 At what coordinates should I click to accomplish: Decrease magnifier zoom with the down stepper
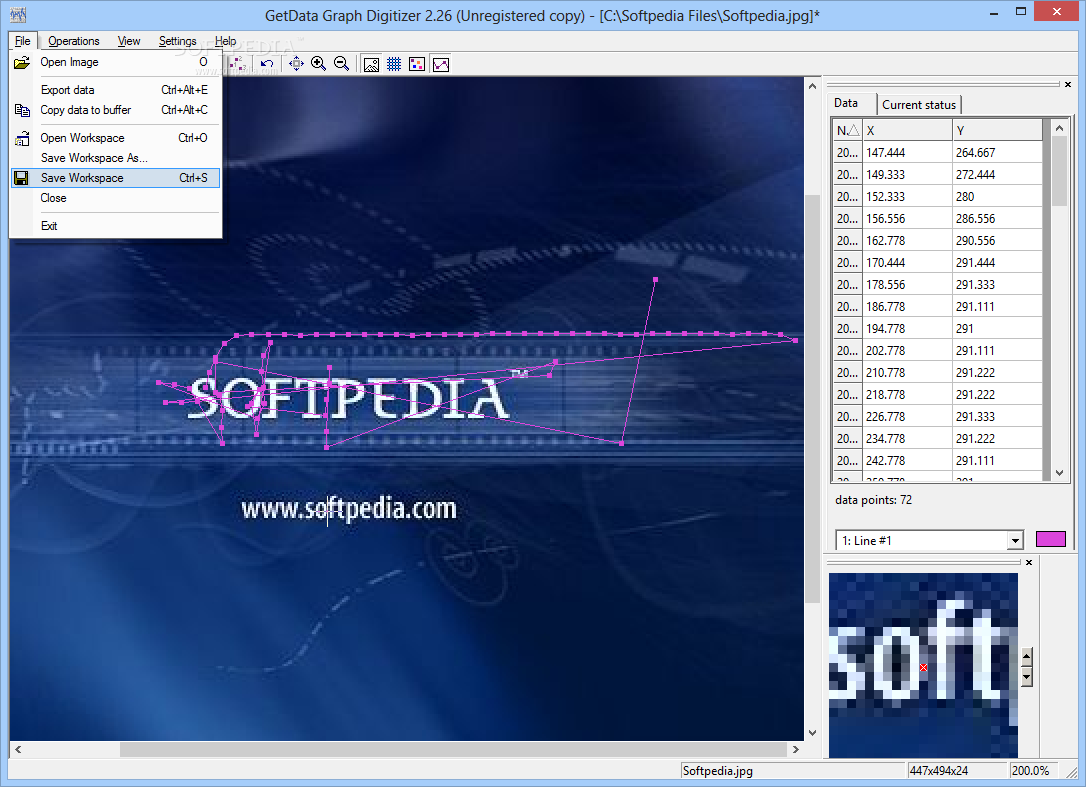tap(1026, 677)
